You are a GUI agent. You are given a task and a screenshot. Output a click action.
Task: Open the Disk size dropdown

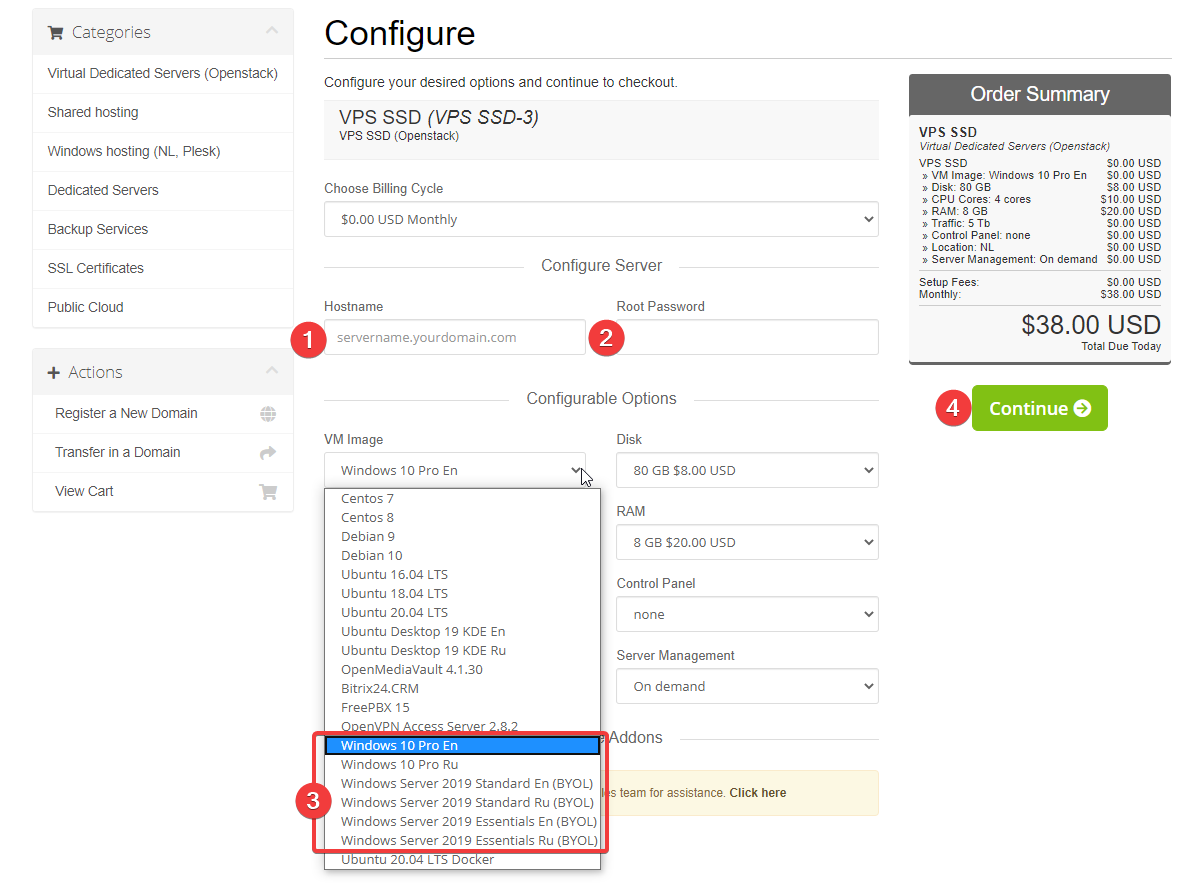tap(746, 470)
